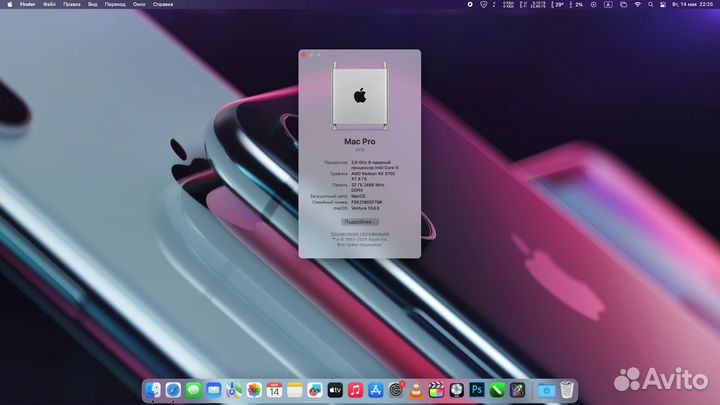Close the About This Mac window
The image size is (720, 405).
304,55
